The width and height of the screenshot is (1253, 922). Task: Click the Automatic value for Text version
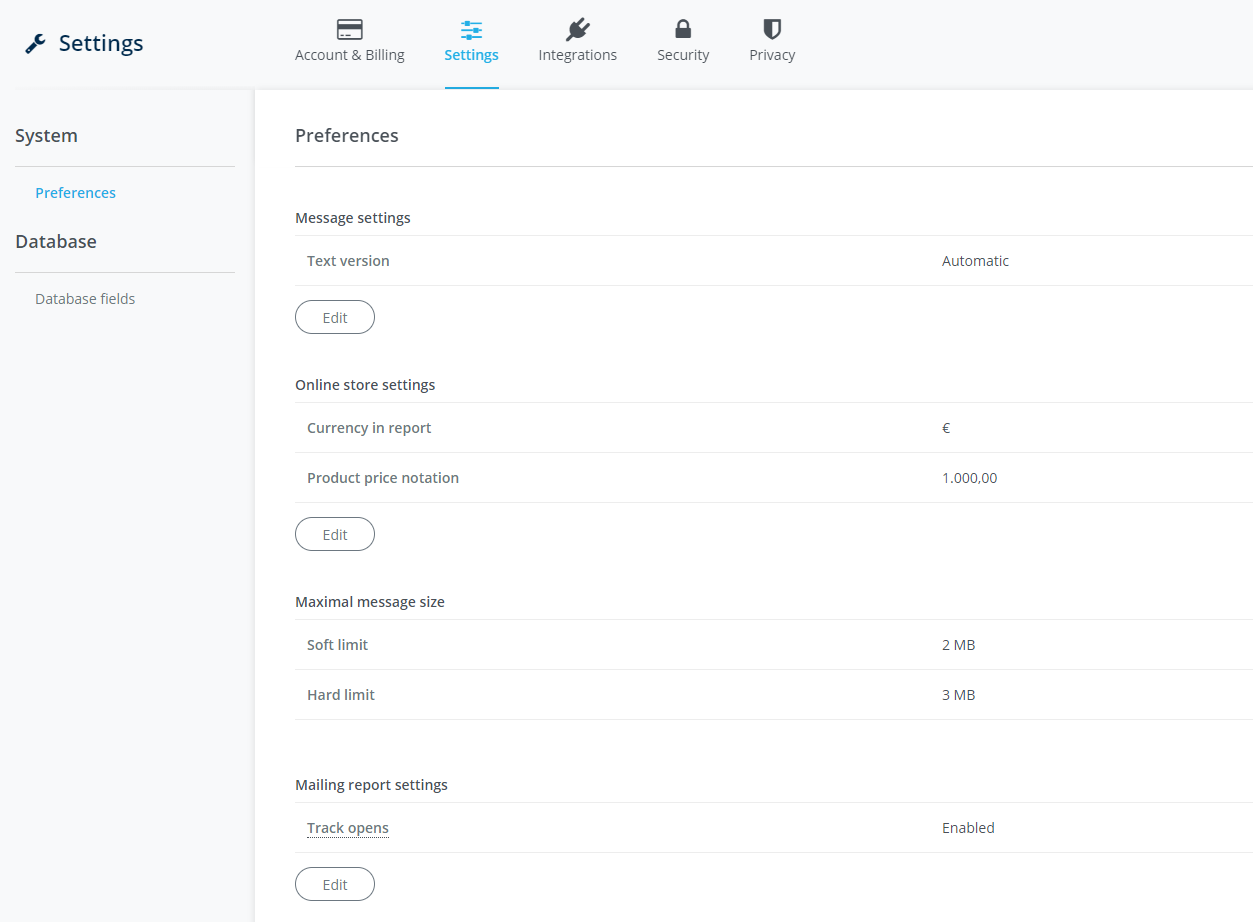pyautogui.click(x=975, y=260)
